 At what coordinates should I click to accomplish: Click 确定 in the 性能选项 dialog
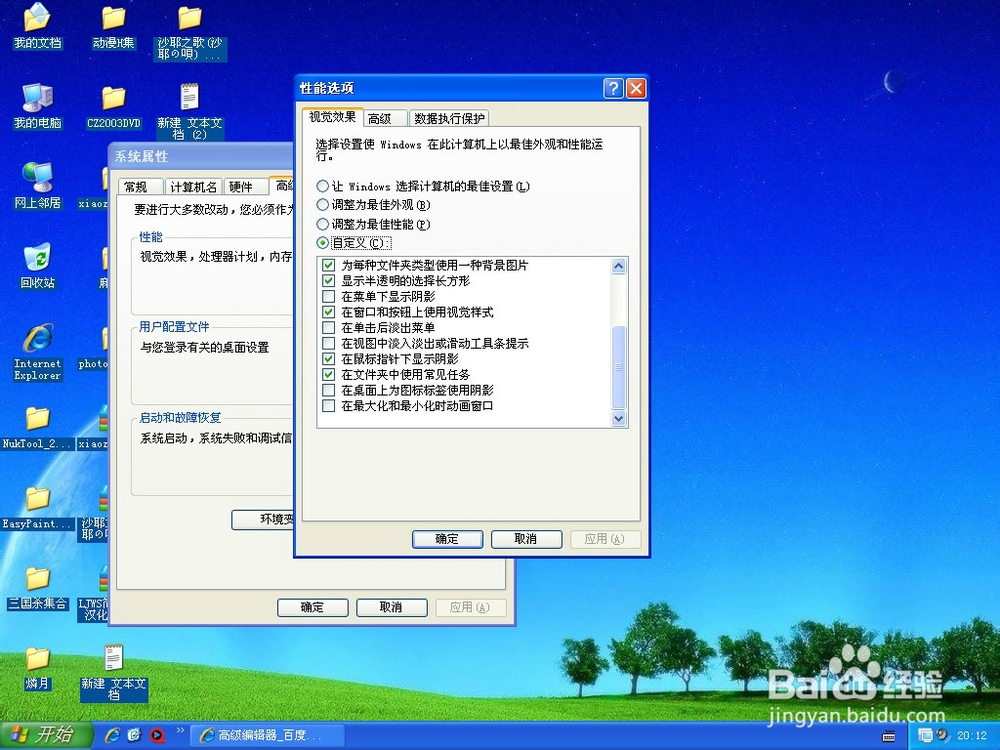447,539
